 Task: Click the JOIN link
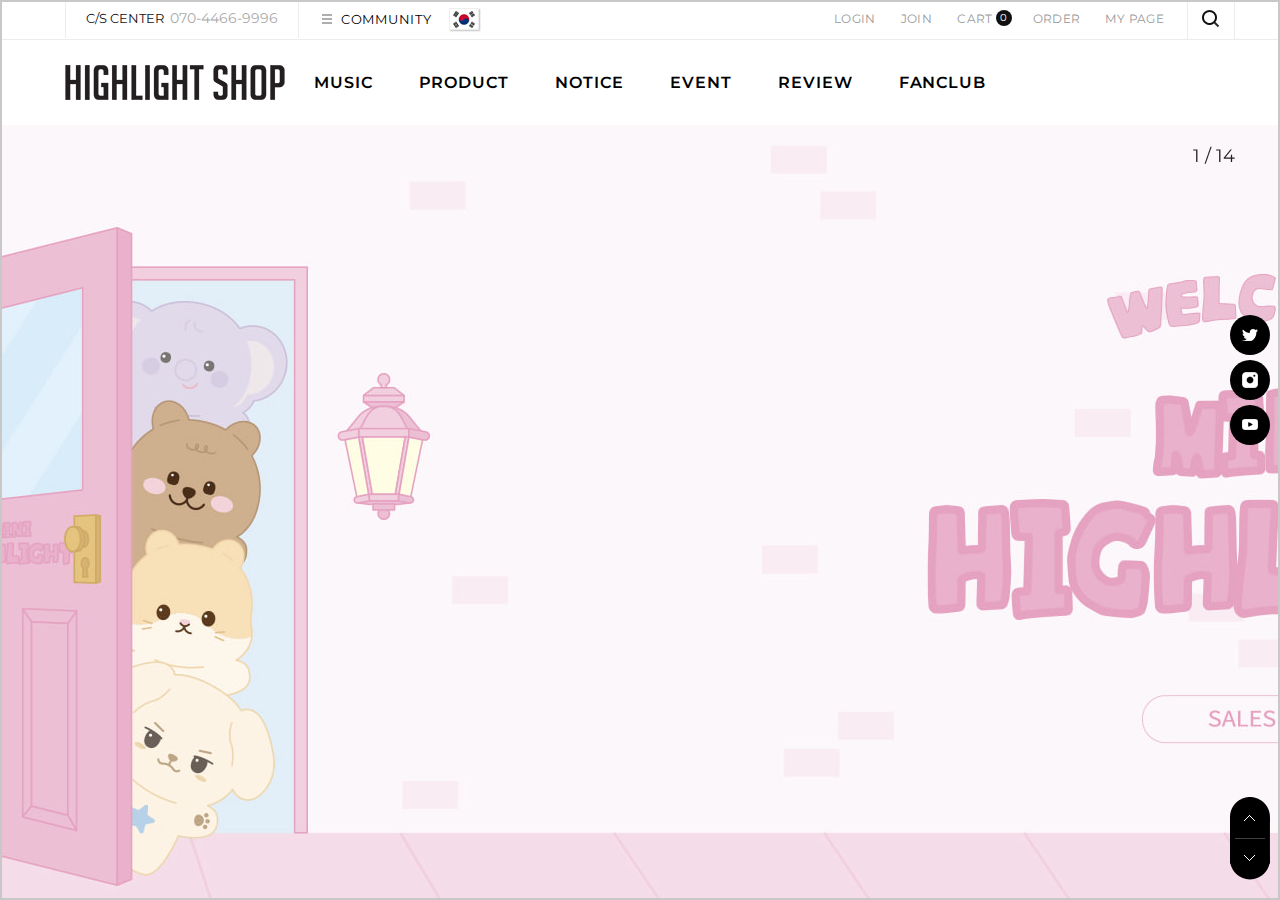pos(916,19)
